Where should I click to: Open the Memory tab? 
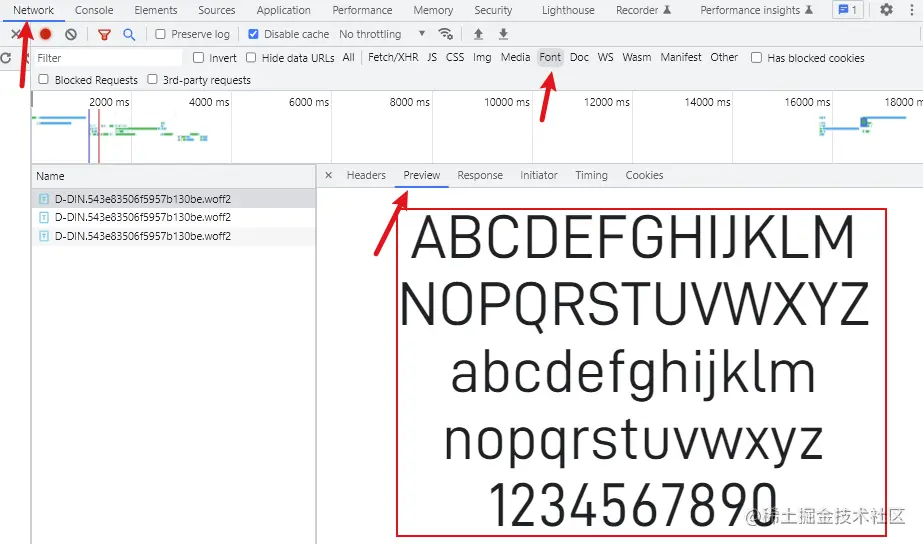pos(433,10)
